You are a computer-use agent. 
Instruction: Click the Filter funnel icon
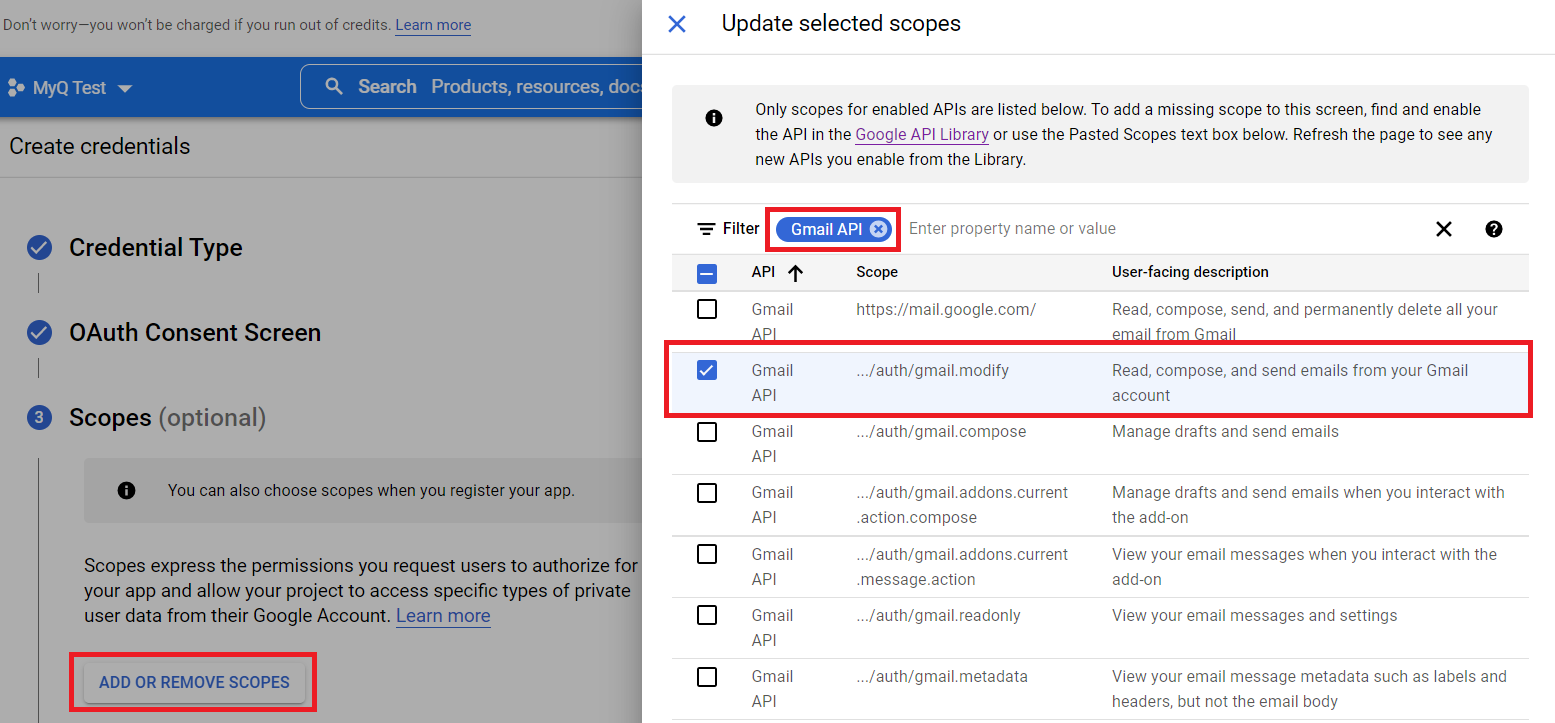706,228
